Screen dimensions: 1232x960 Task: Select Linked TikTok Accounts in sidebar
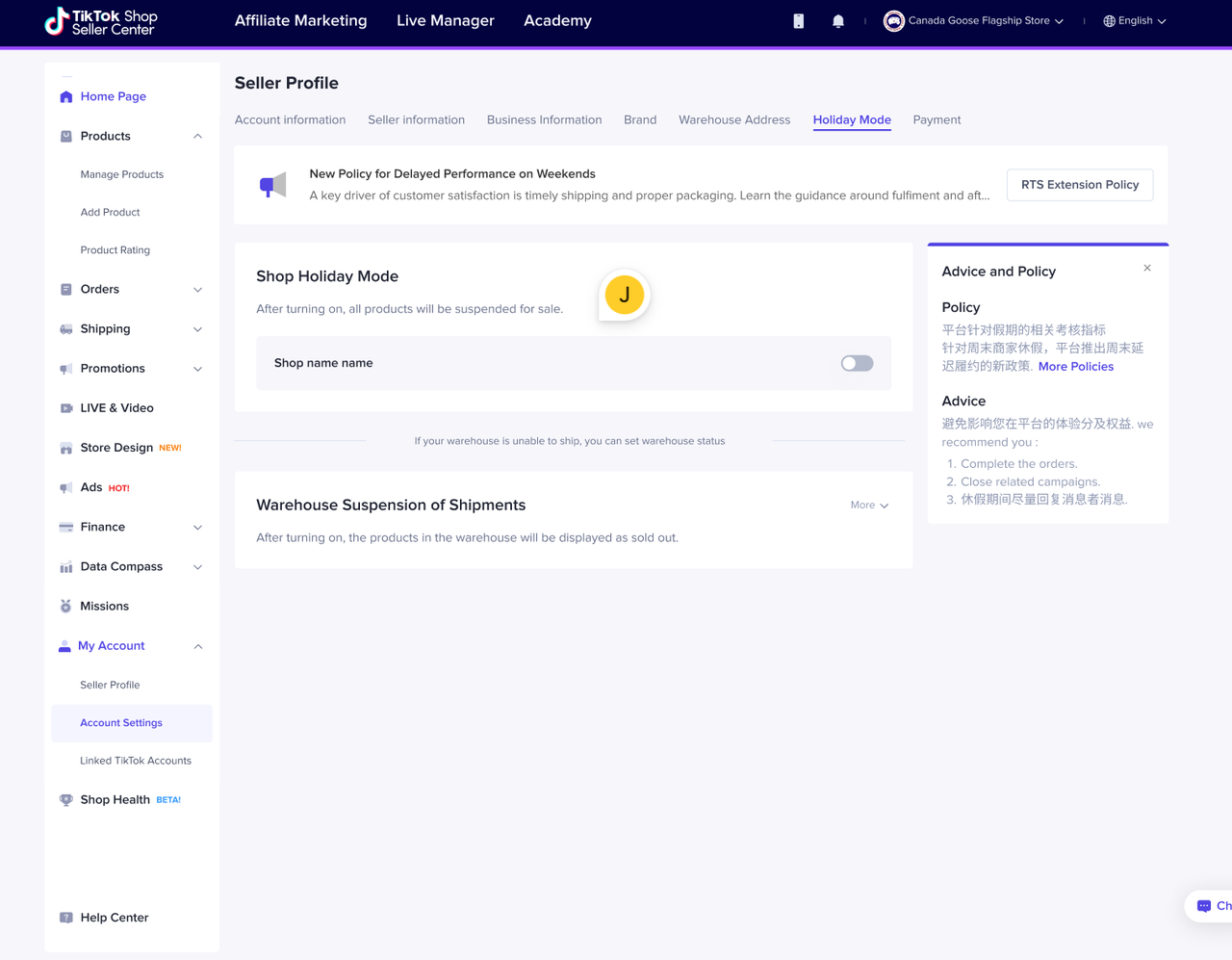coord(136,761)
